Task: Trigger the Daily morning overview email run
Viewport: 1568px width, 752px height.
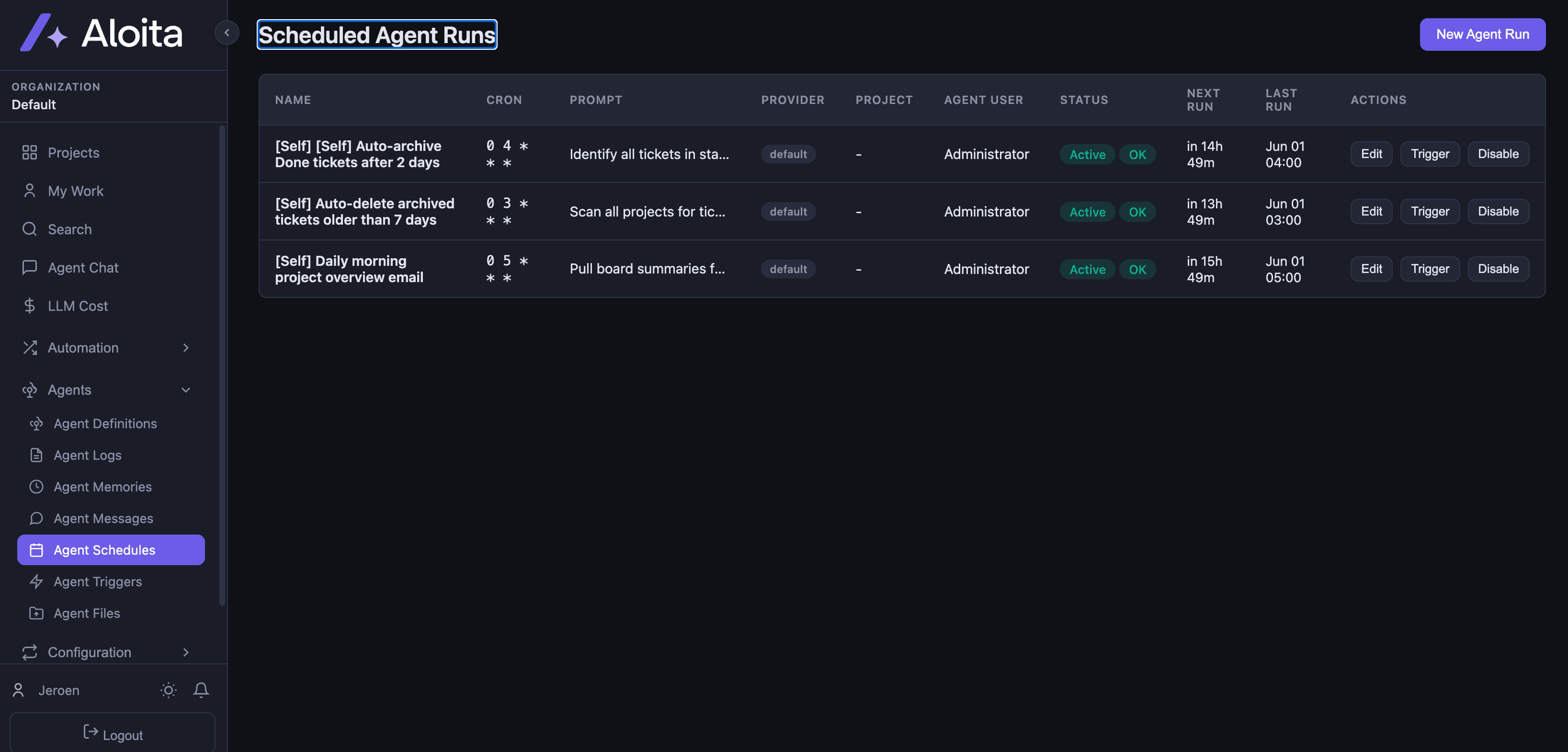Action: [1429, 269]
